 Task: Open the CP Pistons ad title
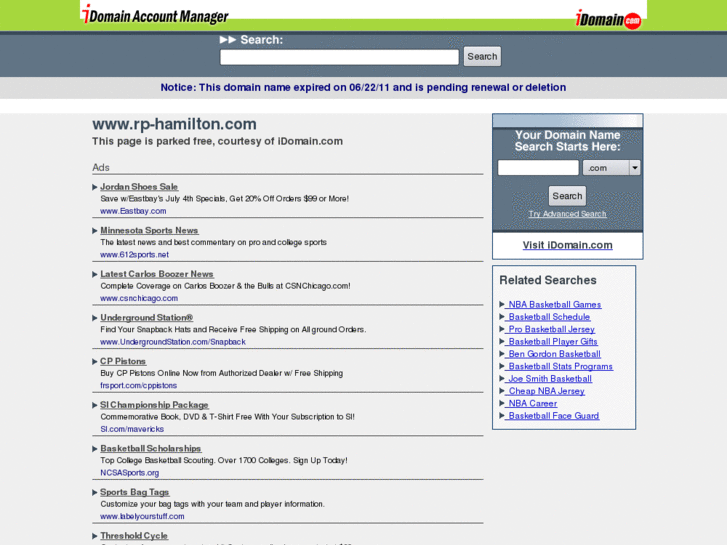(x=123, y=361)
